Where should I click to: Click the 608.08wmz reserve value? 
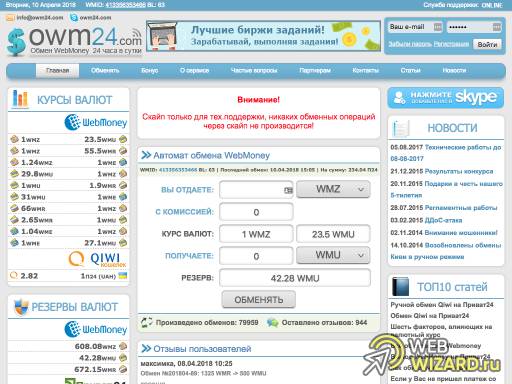(95, 346)
